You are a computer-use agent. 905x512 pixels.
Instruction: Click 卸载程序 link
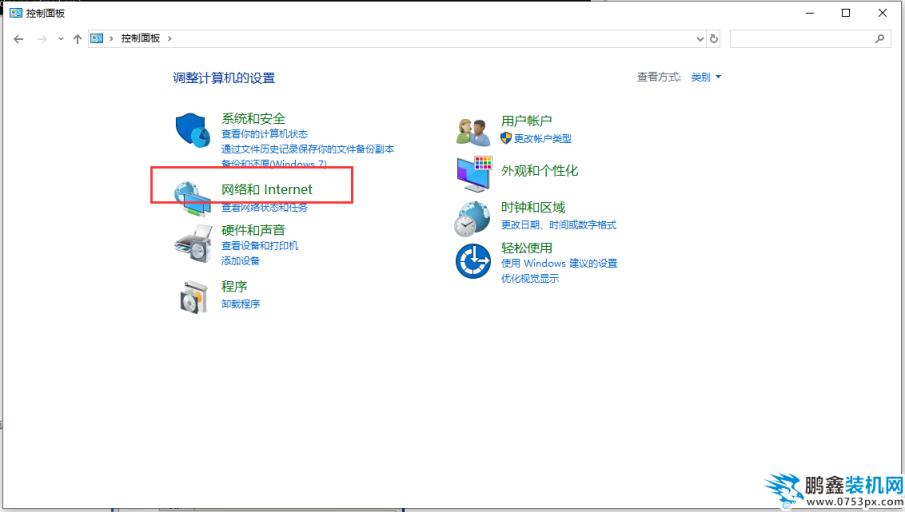(241, 304)
